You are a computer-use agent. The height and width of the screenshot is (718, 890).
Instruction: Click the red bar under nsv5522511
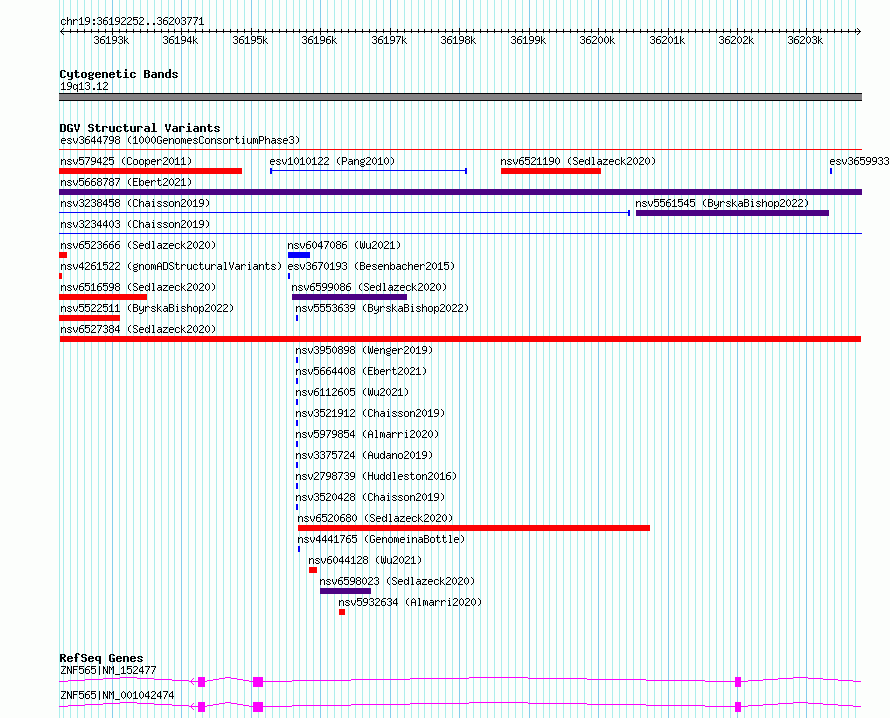pos(90,318)
